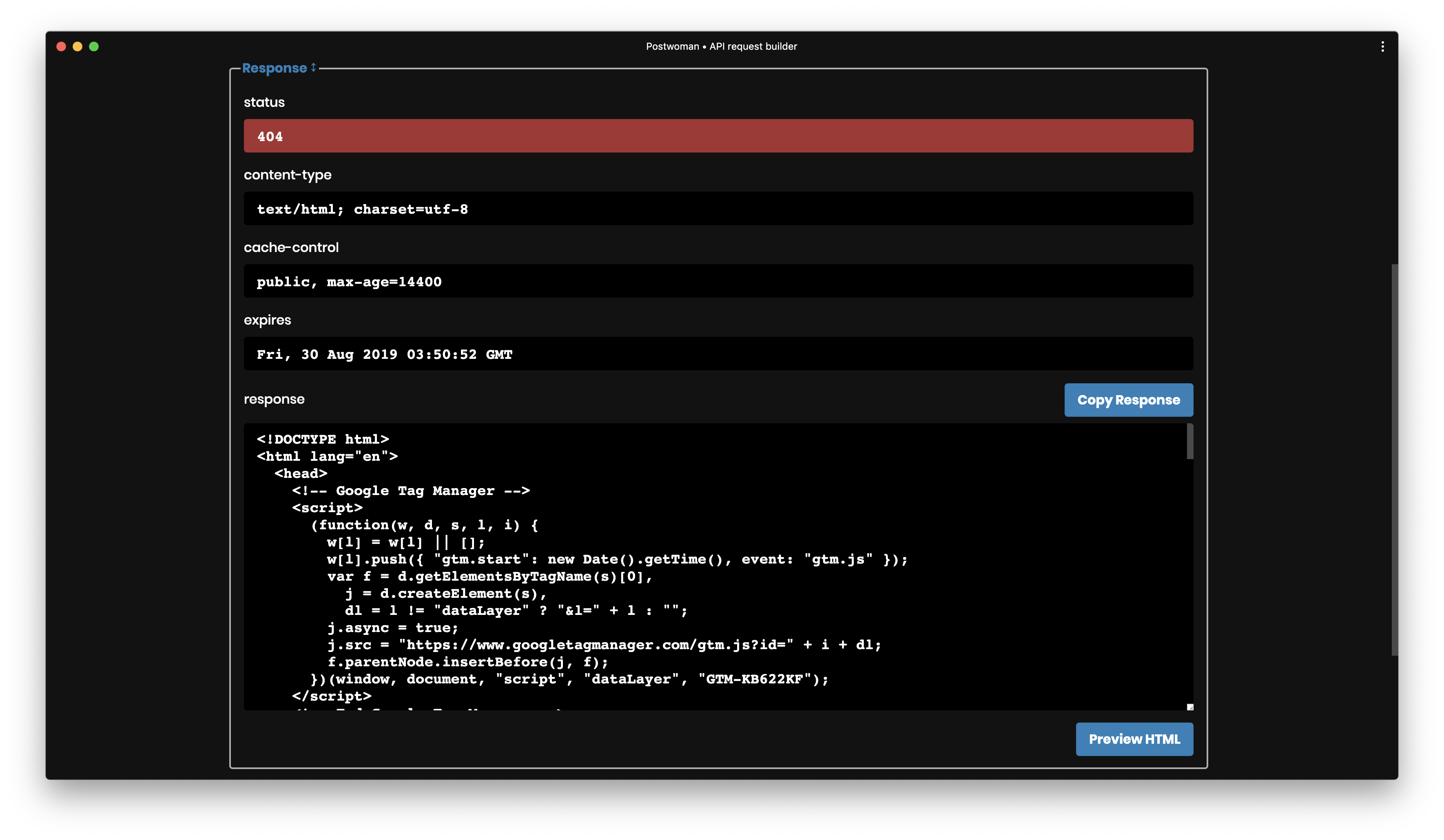Open the three-dot menu in title bar
The height and width of the screenshot is (840, 1444).
point(1382,46)
